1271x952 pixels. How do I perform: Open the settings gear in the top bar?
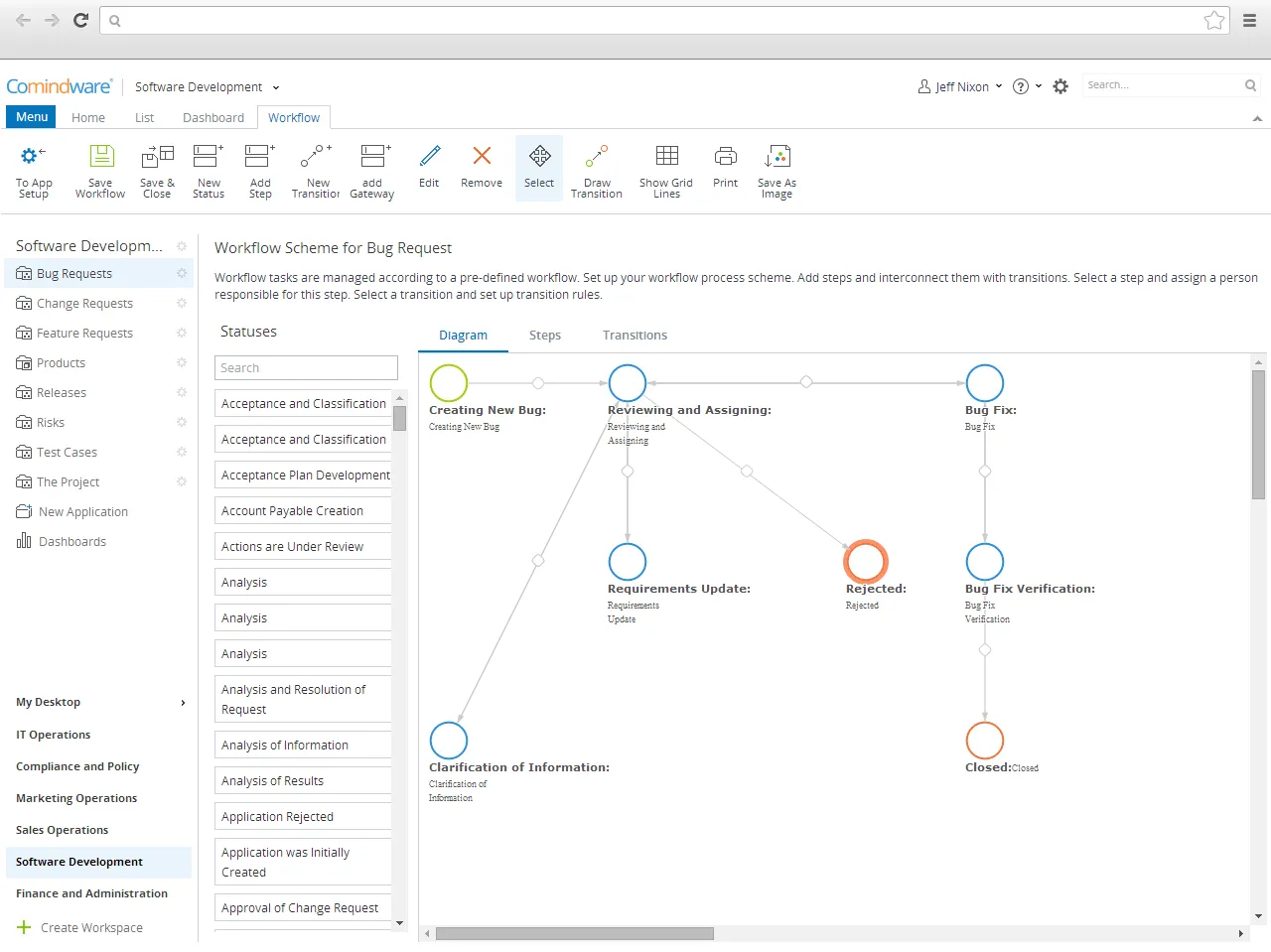click(x=1059, y=86)
